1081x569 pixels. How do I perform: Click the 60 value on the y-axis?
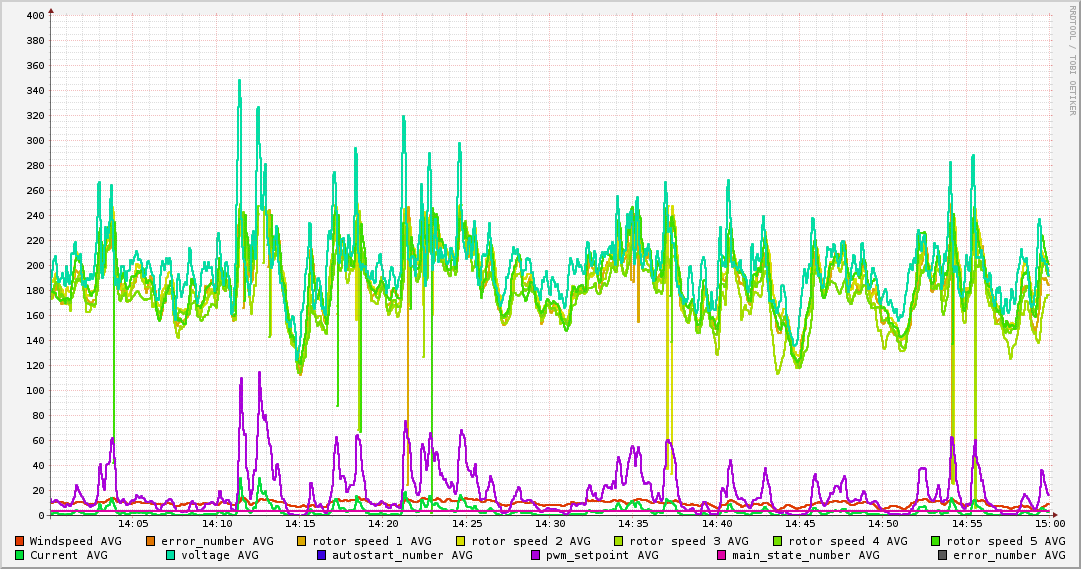[x=39, y=441]
